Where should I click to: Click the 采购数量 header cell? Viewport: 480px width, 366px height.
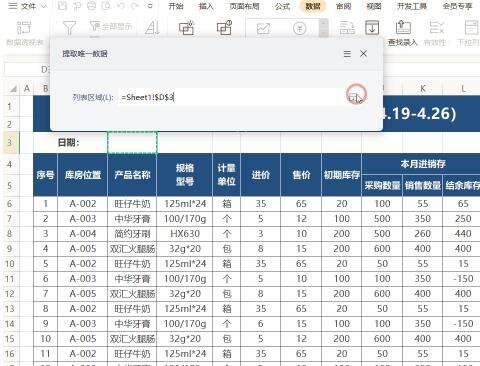[x=382, y=185]
